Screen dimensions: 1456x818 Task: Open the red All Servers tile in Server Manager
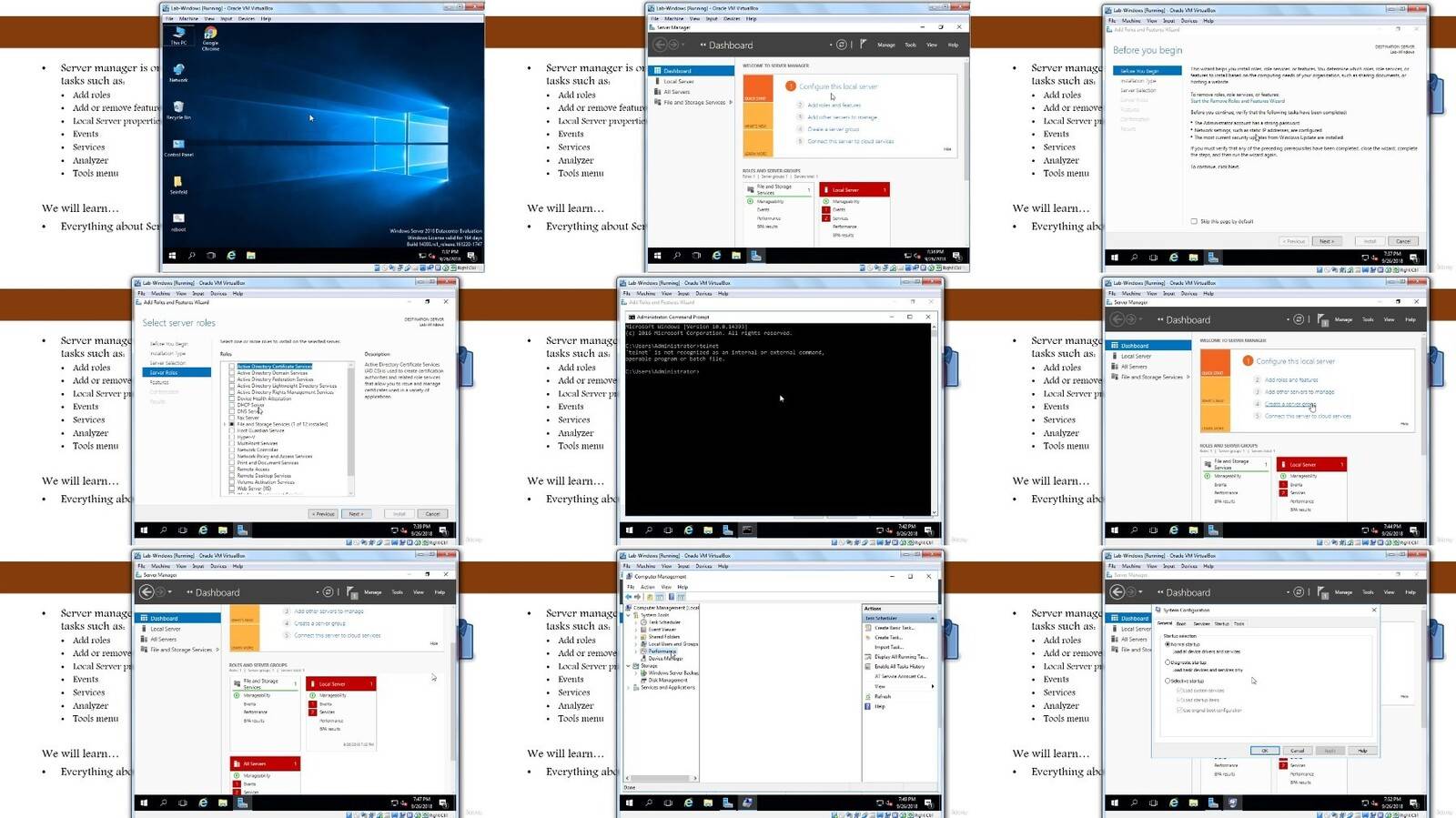(x=266, y=764)
